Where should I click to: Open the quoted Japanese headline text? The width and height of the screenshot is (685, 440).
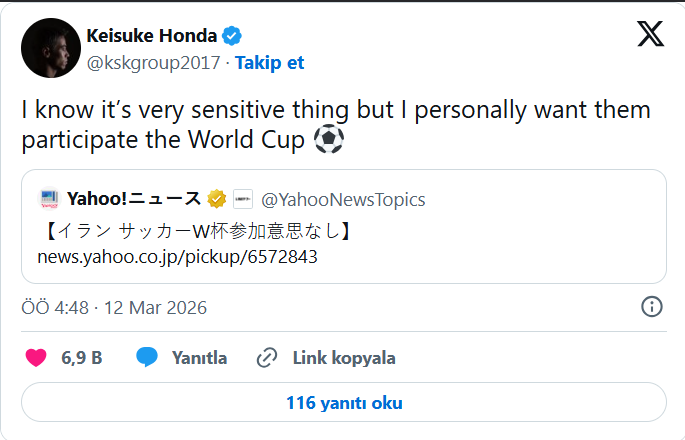click(x=197, y=232)
